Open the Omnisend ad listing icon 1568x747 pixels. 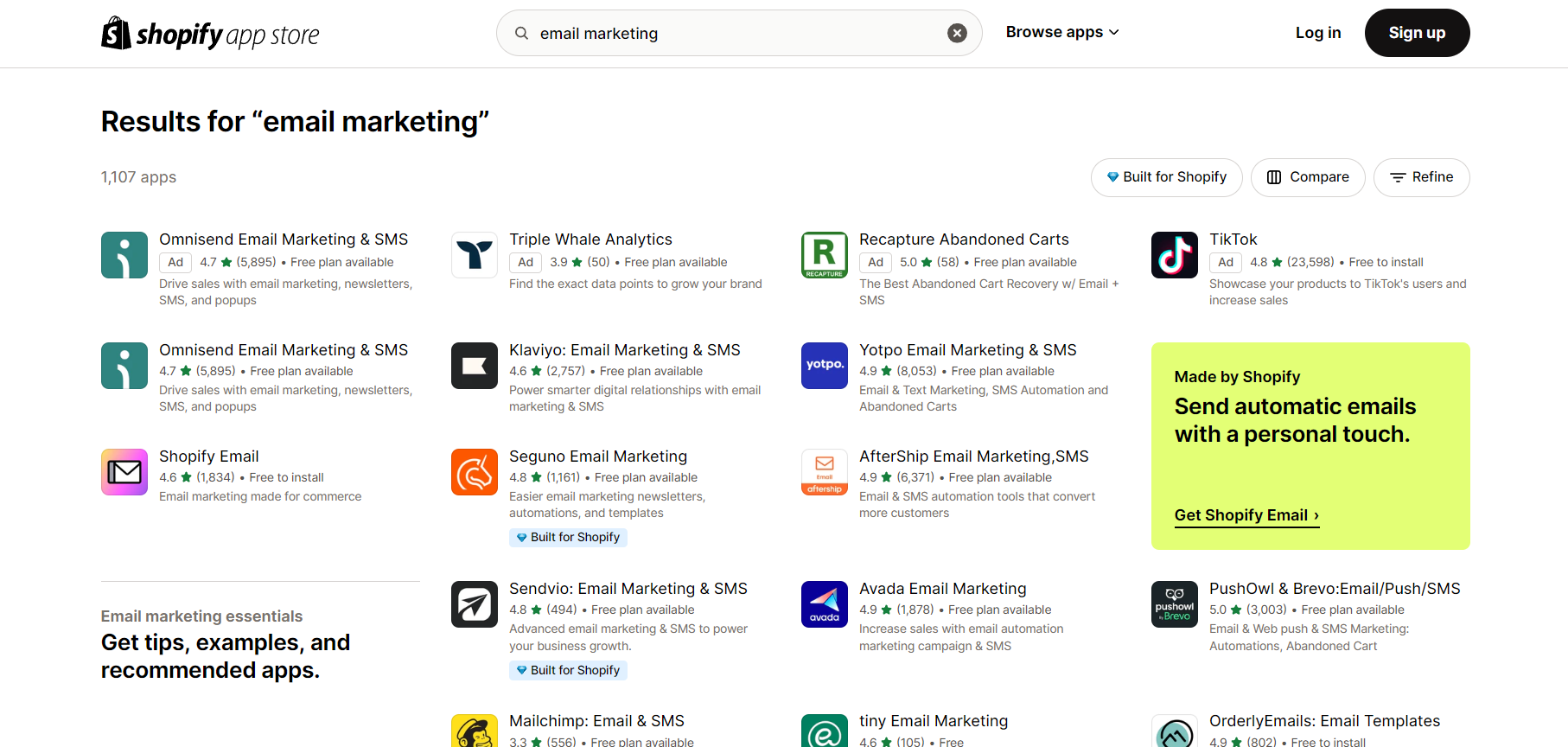click(x=124, y=255)
